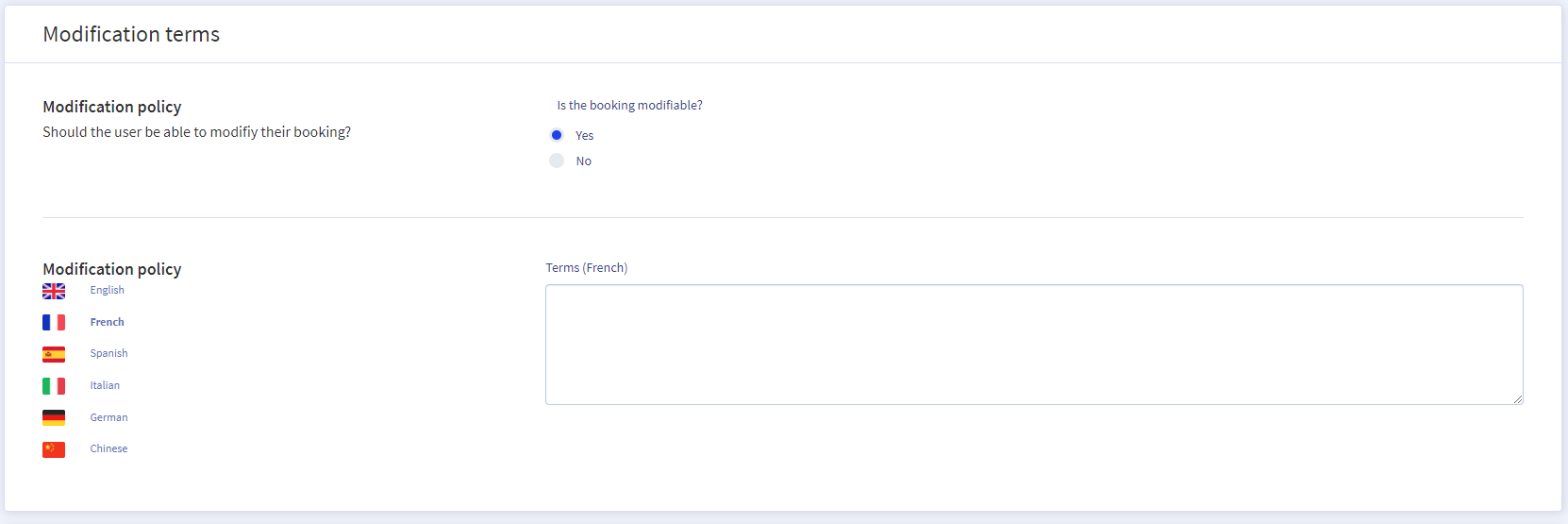The image size is (1568, 524).
Task: Choose Yes for booking modifiable
Action: 557,135
